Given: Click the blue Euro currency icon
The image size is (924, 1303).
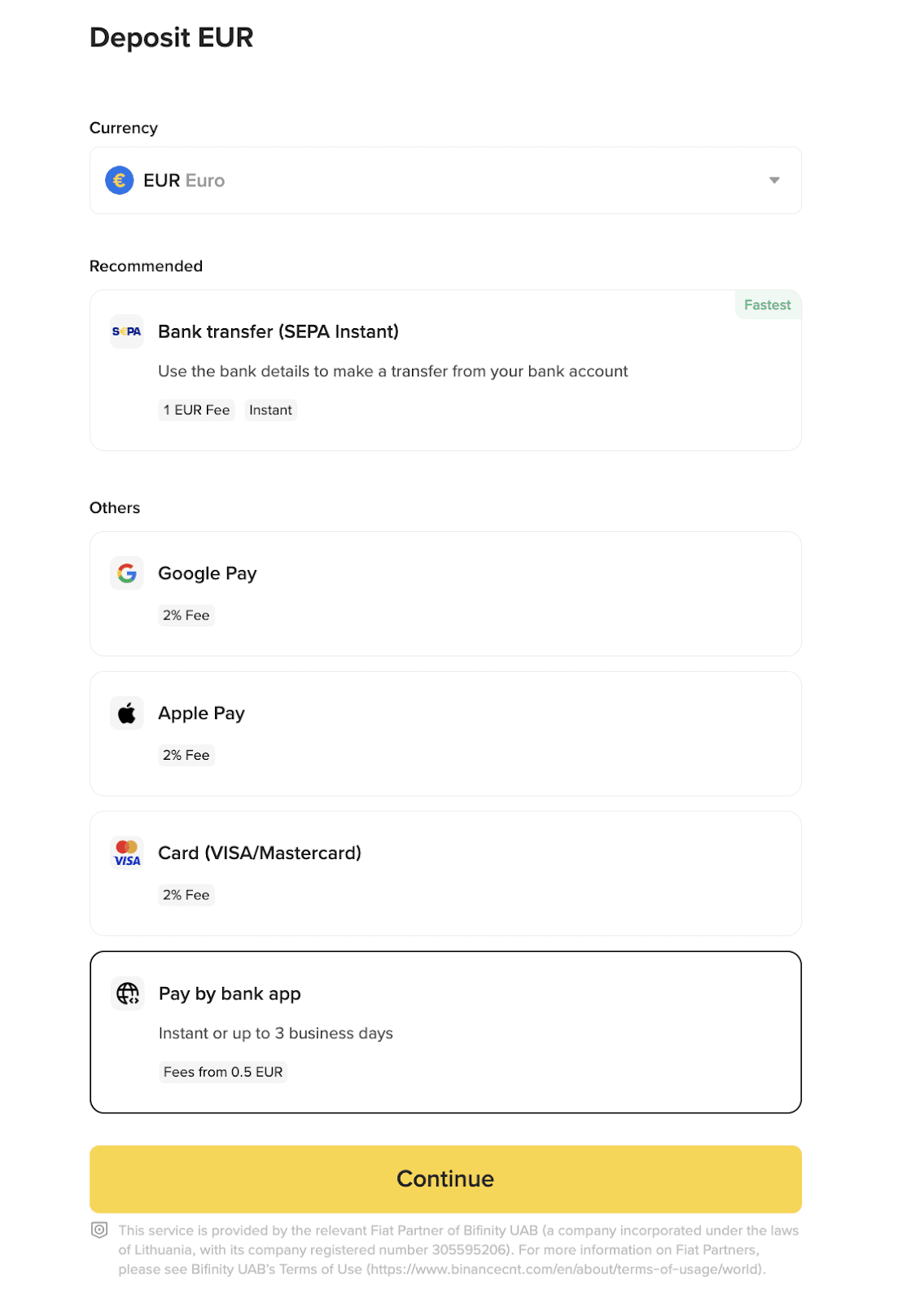Looking at the screenshot, I should (x=120, y=180).
